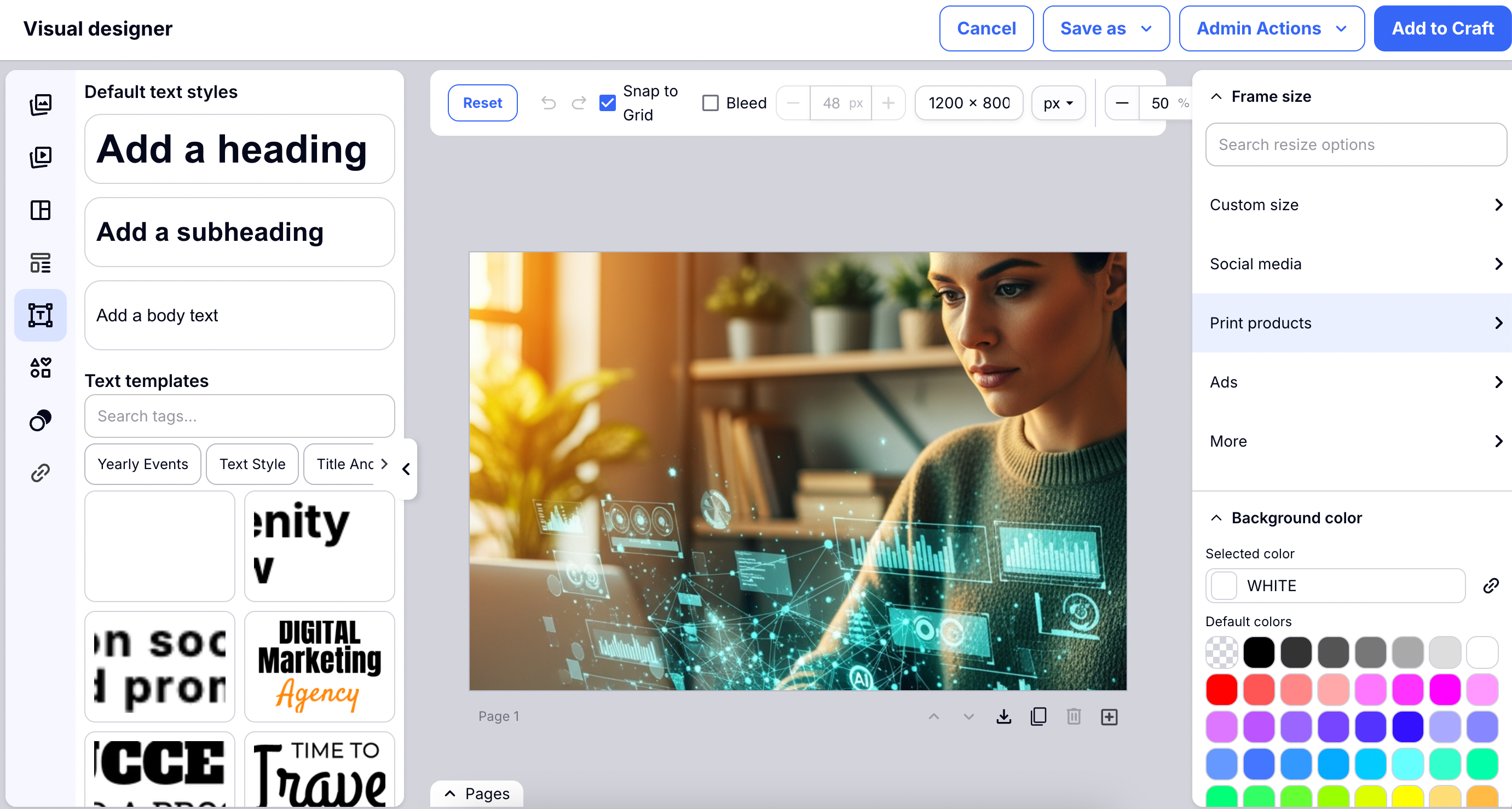The image size is (1512, 809).
Task: Enable the Bleed checkbox
Action: click(710, 103)
